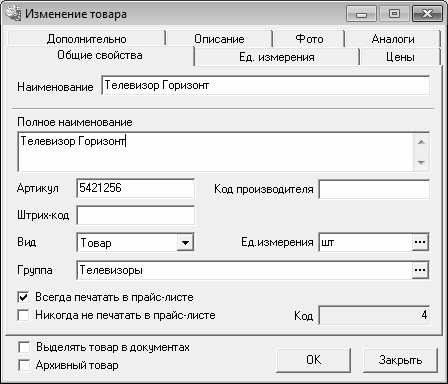Image resolution: width=448 pixels, height=384 pixels.
Task: Minimize the Изменение товара window
Action: click(361, 14)
